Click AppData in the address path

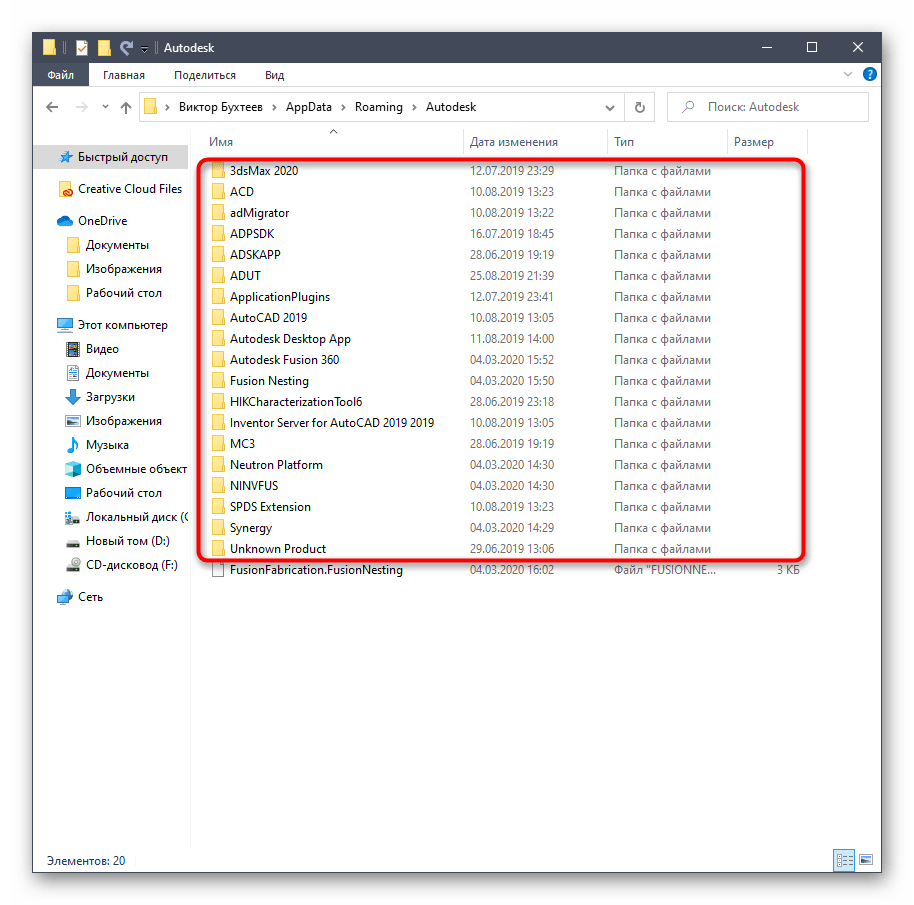(308, 107)
